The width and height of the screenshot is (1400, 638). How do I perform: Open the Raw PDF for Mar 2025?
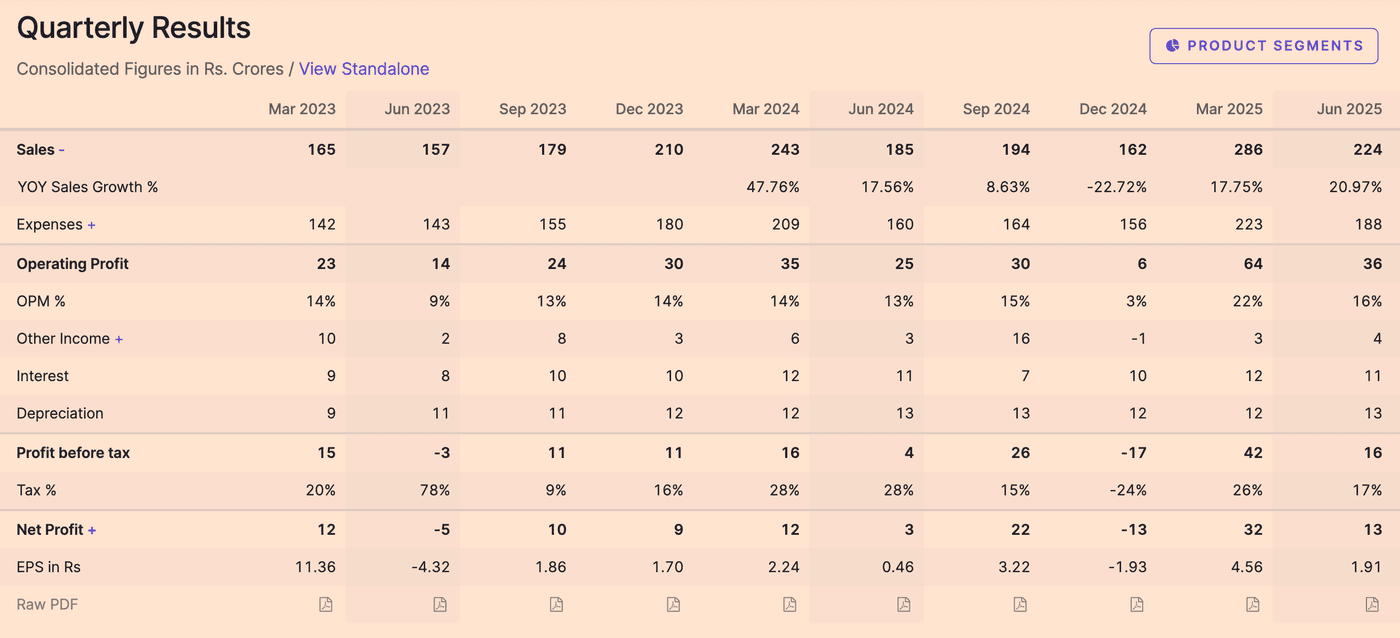pyautogui.click(x=1252, y=604)
